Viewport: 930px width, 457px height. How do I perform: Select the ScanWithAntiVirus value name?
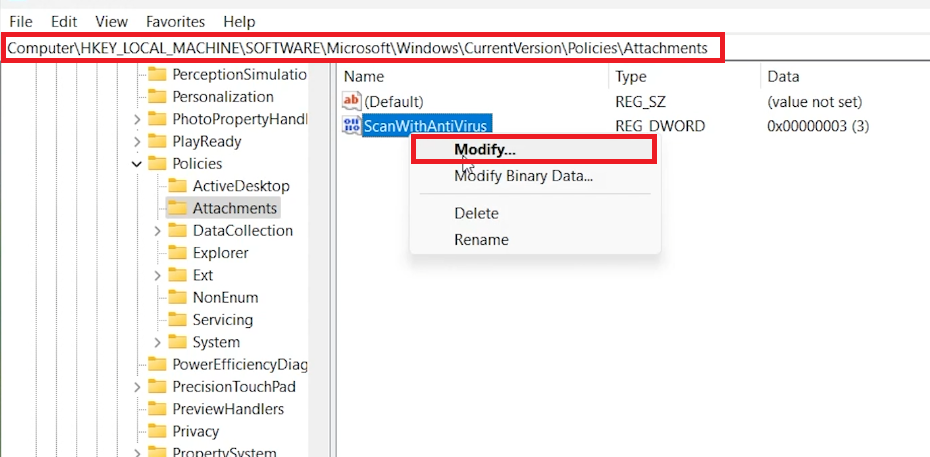(x=426, y=126)
